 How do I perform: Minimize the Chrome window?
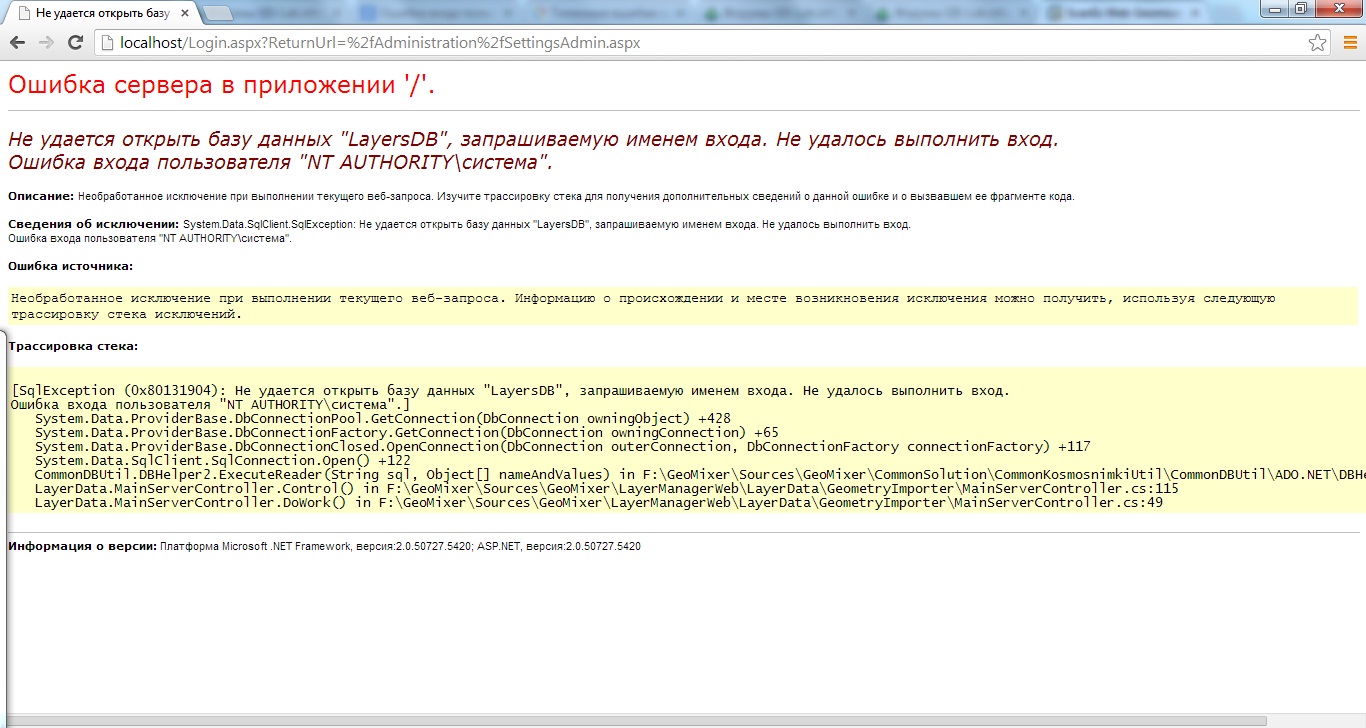pos(1276,9)
